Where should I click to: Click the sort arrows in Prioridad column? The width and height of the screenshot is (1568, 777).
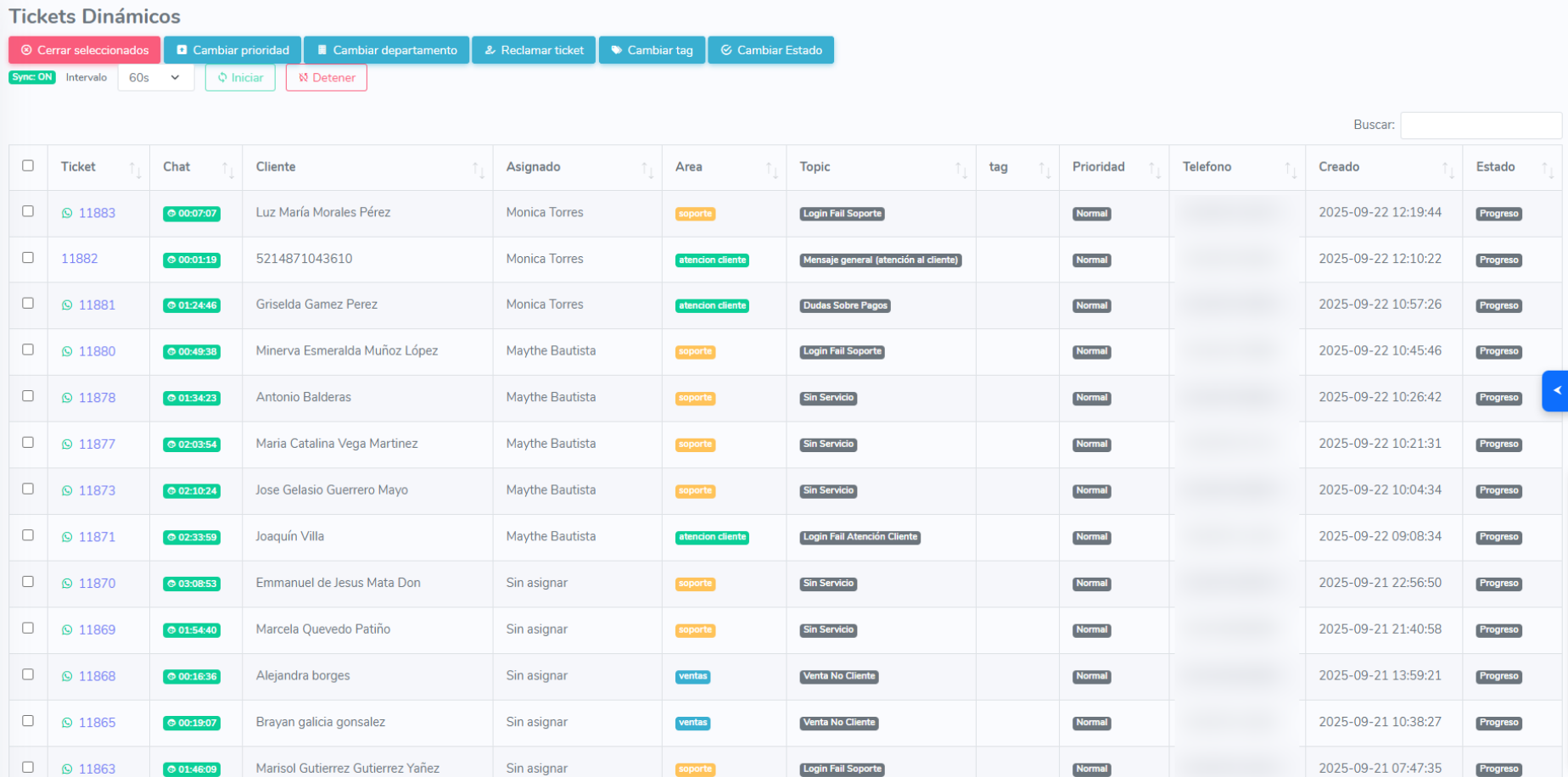1154,169
